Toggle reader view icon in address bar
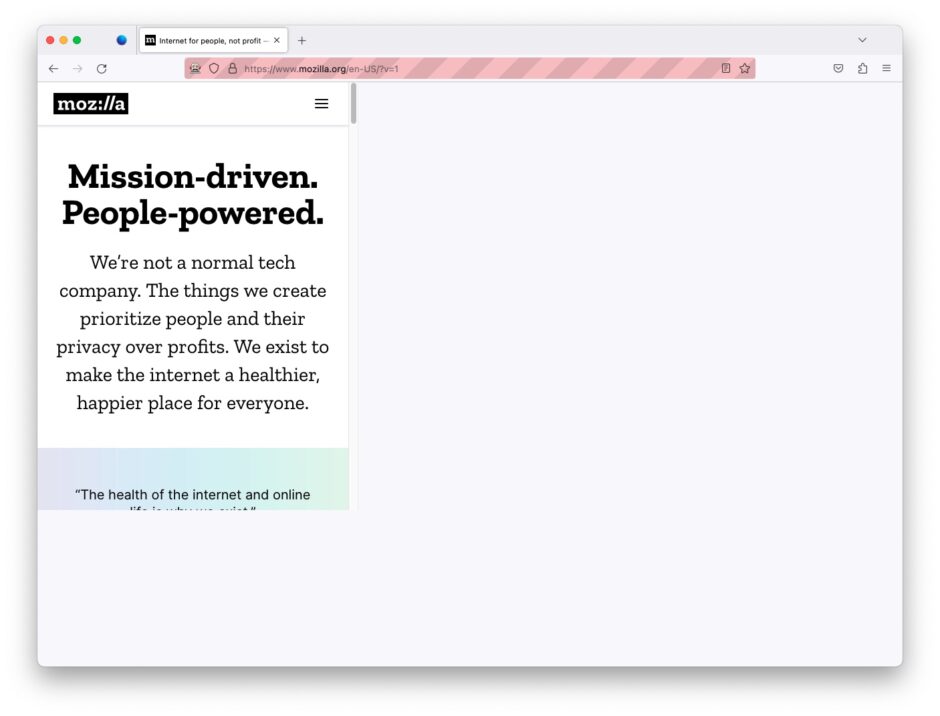Screen dimensions: 940x716 pos(725,68)
